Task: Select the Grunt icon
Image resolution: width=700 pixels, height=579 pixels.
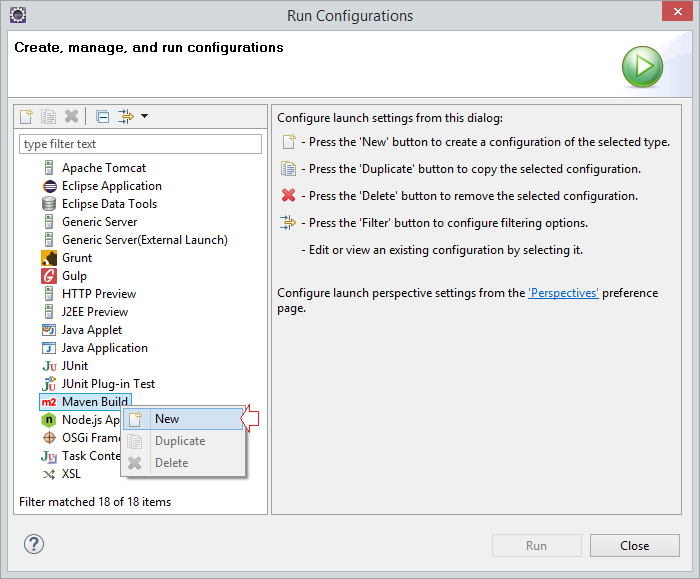Action: [x=49, y=258]
